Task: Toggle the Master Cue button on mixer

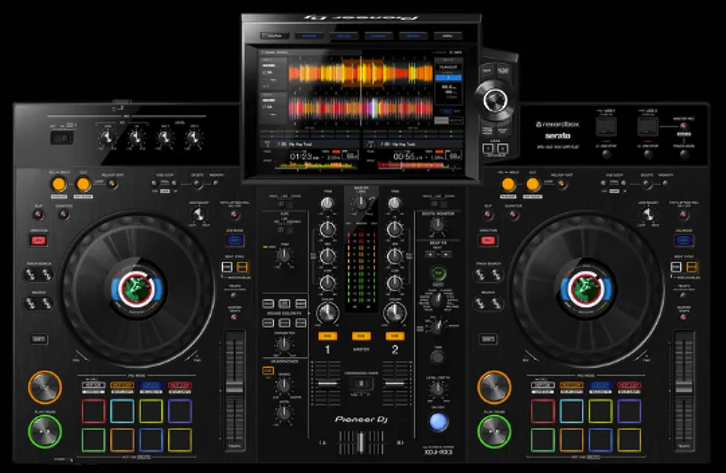Action: pos(361,336)
